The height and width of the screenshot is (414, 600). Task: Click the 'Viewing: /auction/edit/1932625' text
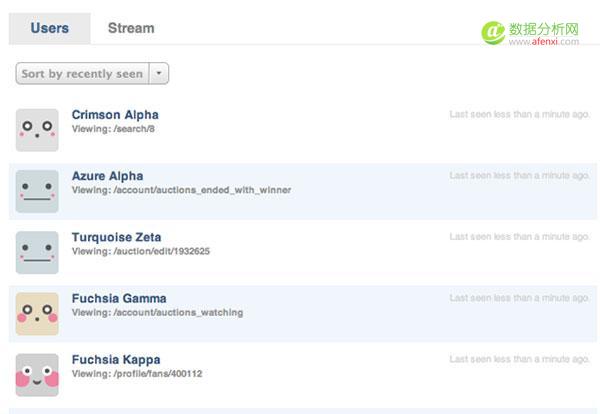(x=141, y=251)
